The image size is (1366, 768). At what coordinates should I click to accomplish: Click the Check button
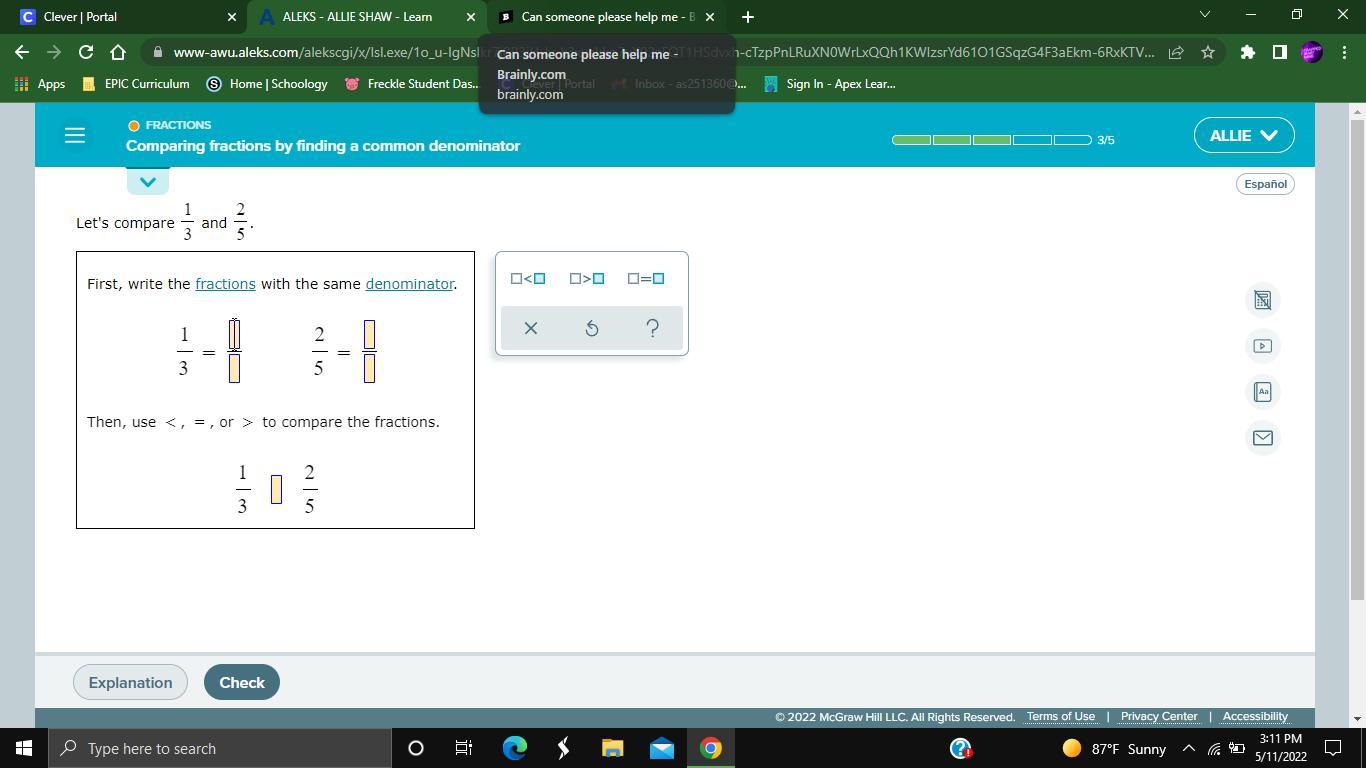click(242, 682)
